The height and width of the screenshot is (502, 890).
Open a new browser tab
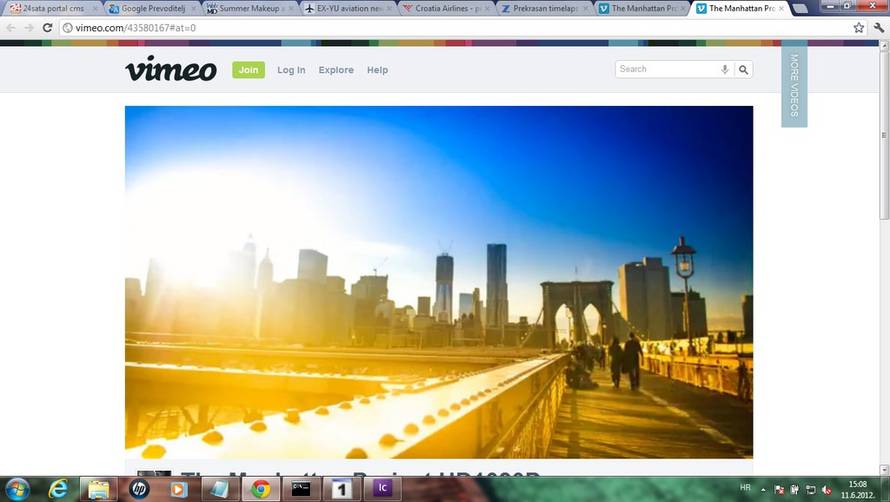click(x=800, y=9)
